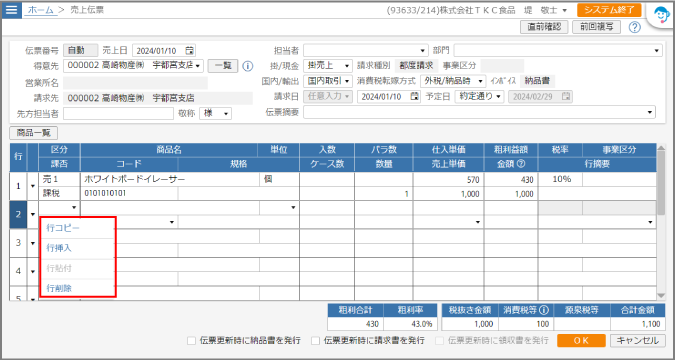Click the 金額 help question mark icon
The image size is (675, 360).
click(521, 164)
